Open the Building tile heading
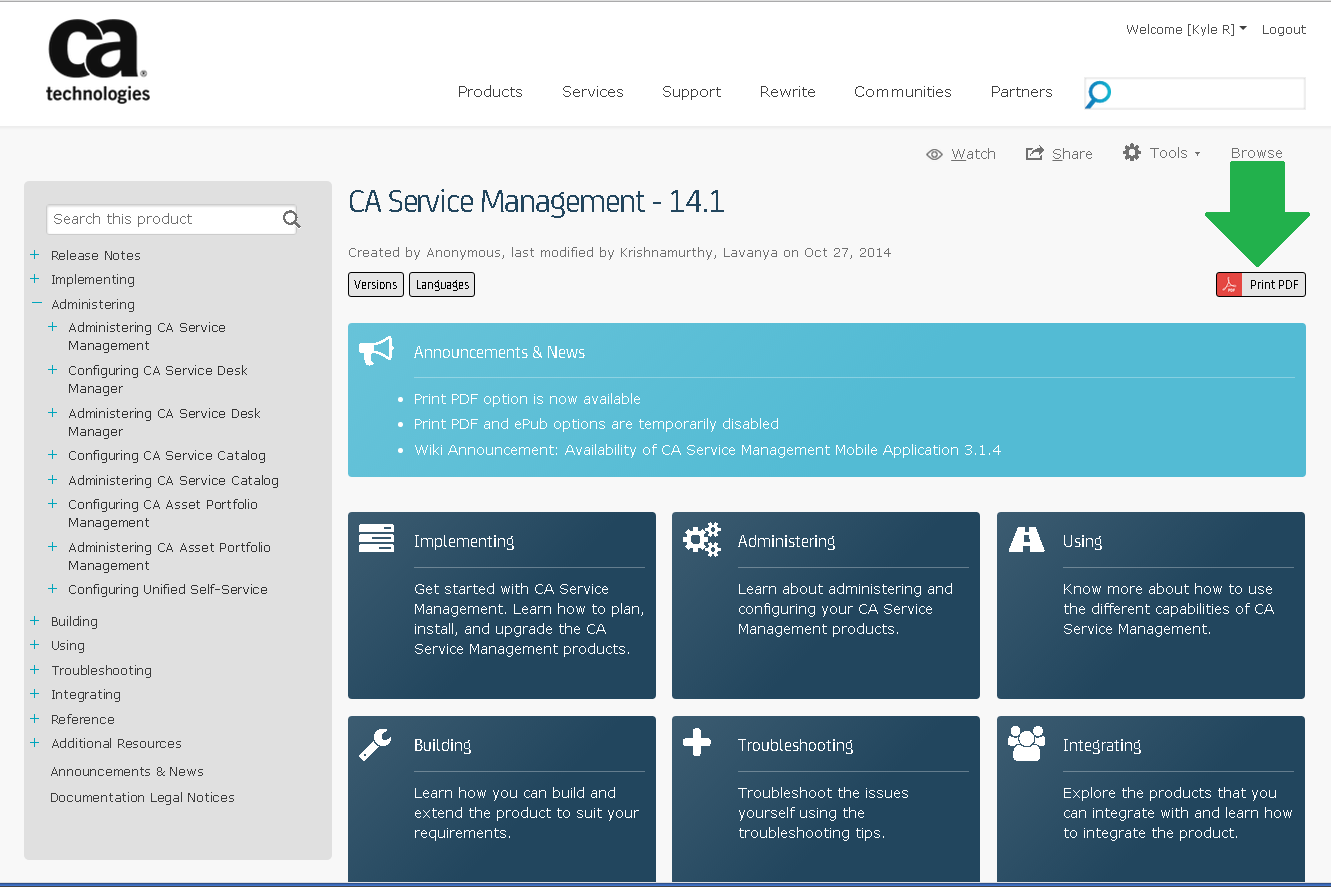 [442, 745]
